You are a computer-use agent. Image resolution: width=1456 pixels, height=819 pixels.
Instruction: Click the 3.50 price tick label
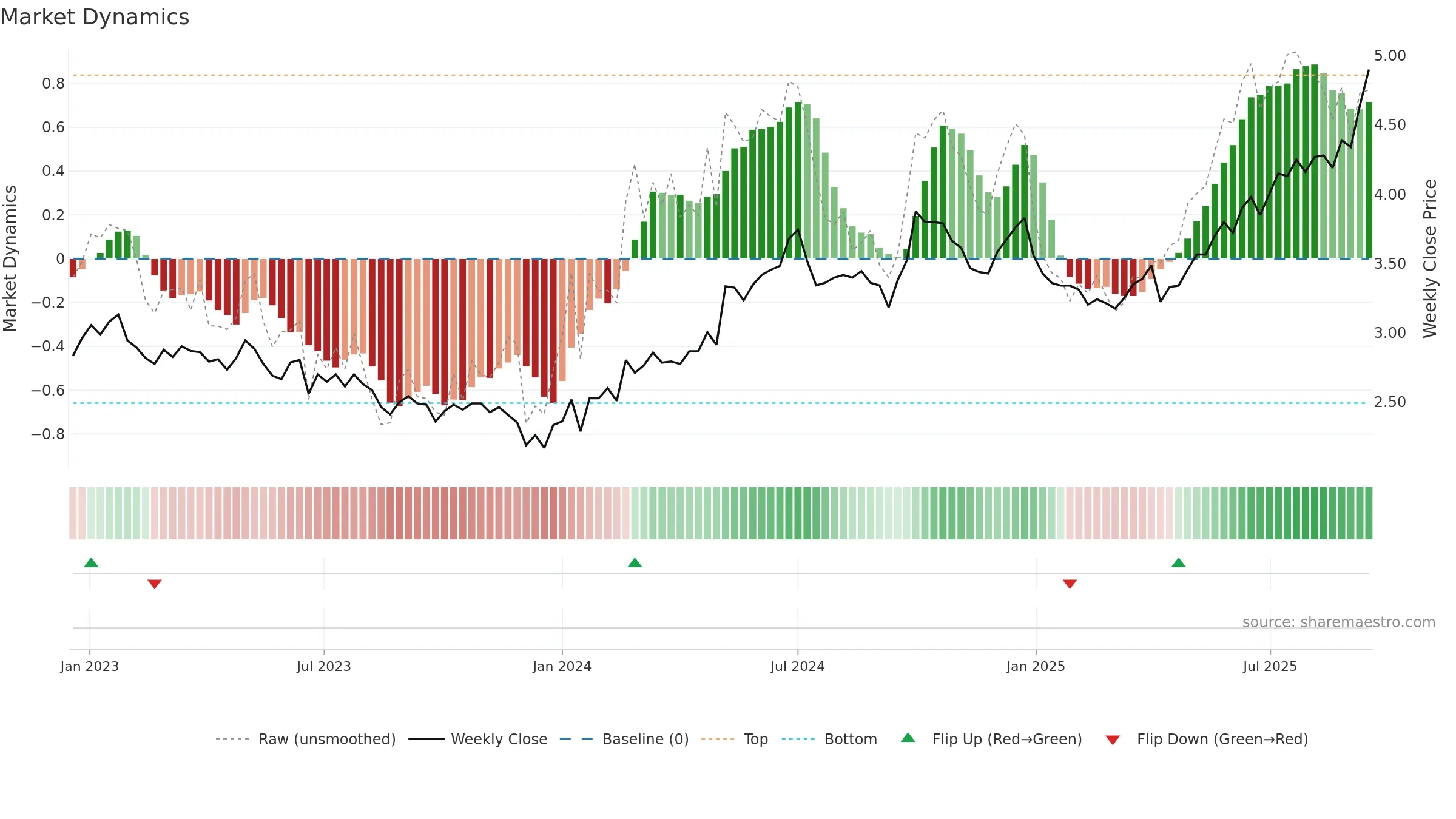pyautogui.click(x=1390, y=264)
